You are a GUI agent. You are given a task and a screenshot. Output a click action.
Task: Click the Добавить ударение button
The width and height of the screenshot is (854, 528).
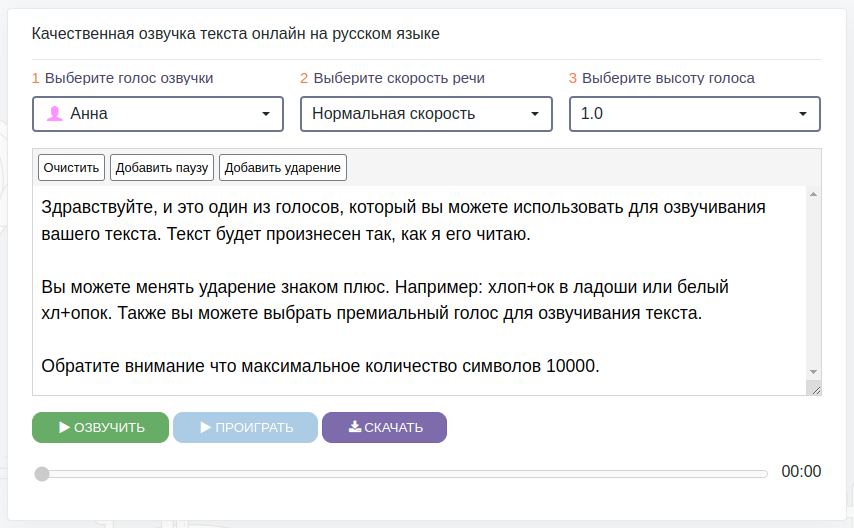[x=283, y=167]
